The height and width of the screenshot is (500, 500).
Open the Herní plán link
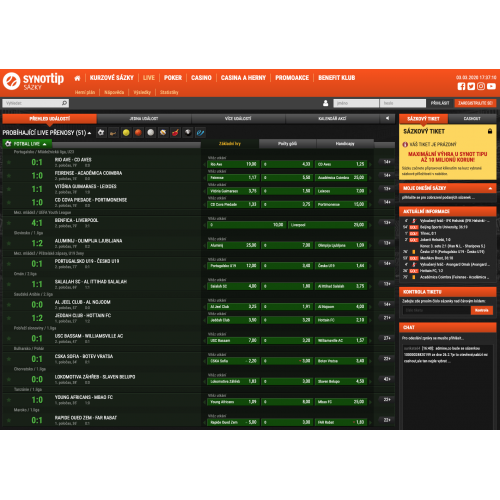pos(85,92)
